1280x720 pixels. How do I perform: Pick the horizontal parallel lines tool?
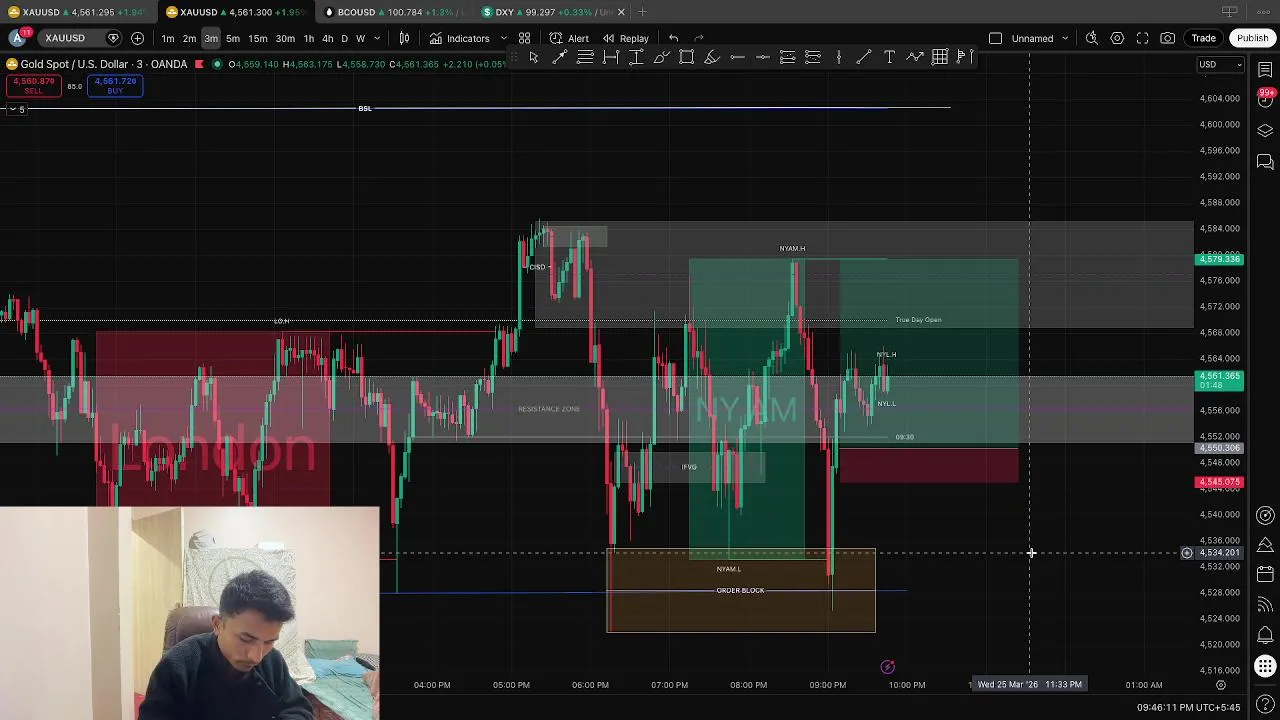[x=585, y=58]
